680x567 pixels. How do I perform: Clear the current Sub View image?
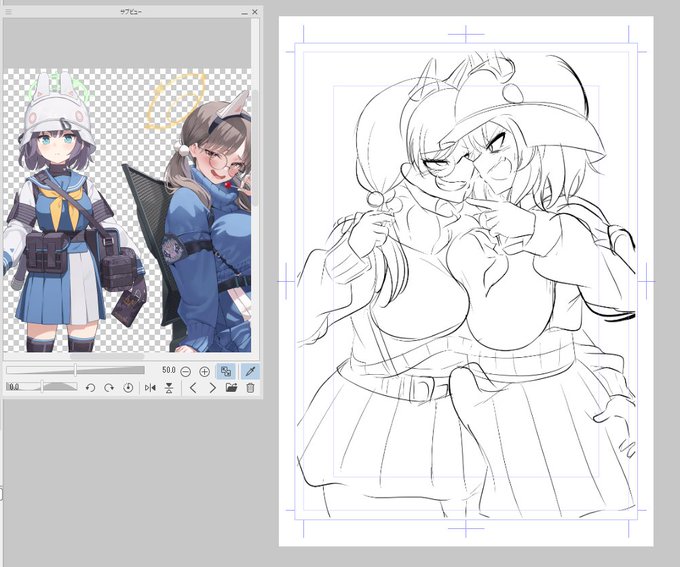click(250, 388)
